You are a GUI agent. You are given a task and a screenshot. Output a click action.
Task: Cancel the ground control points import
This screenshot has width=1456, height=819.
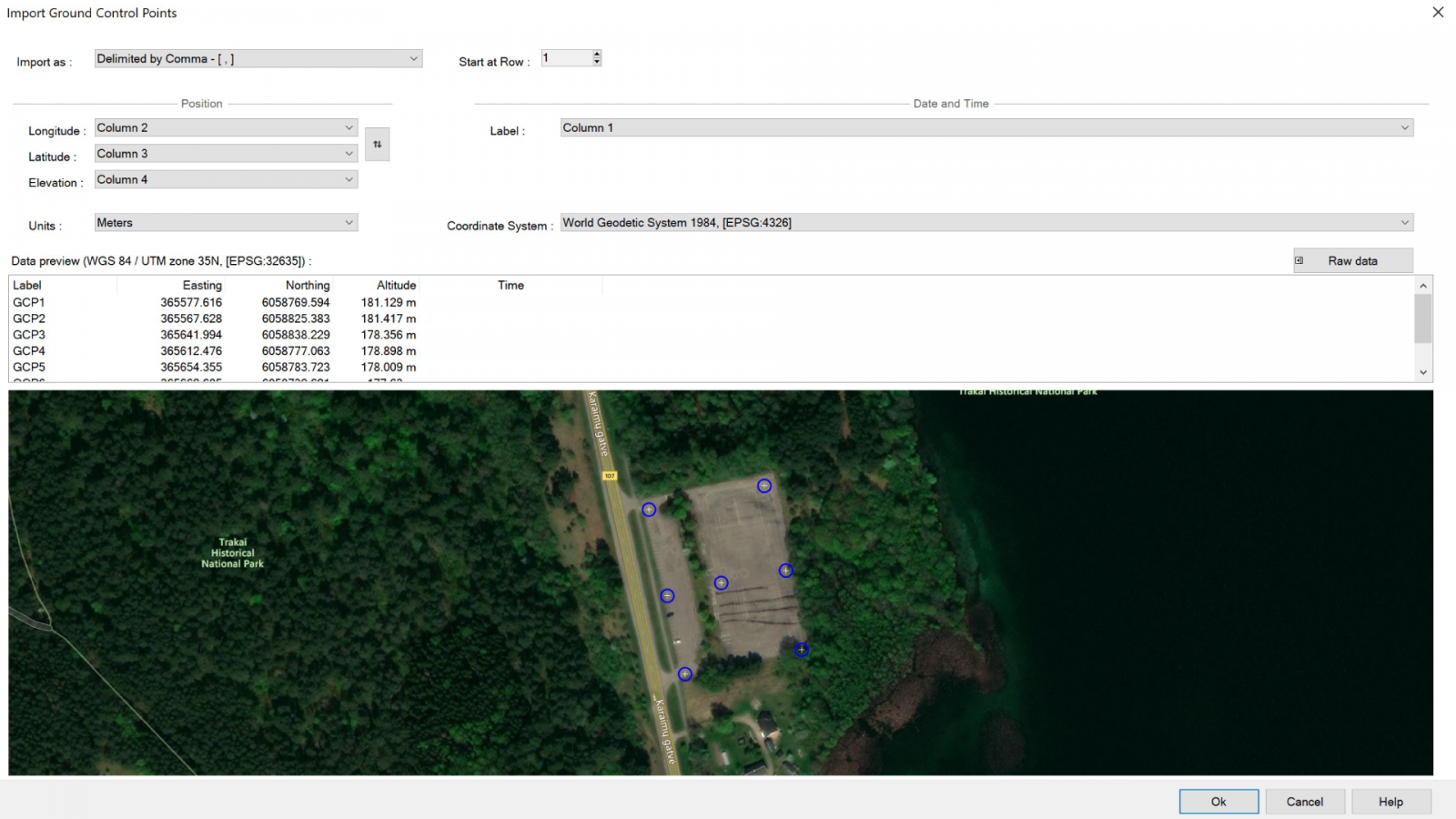[x=1304, y=801]
